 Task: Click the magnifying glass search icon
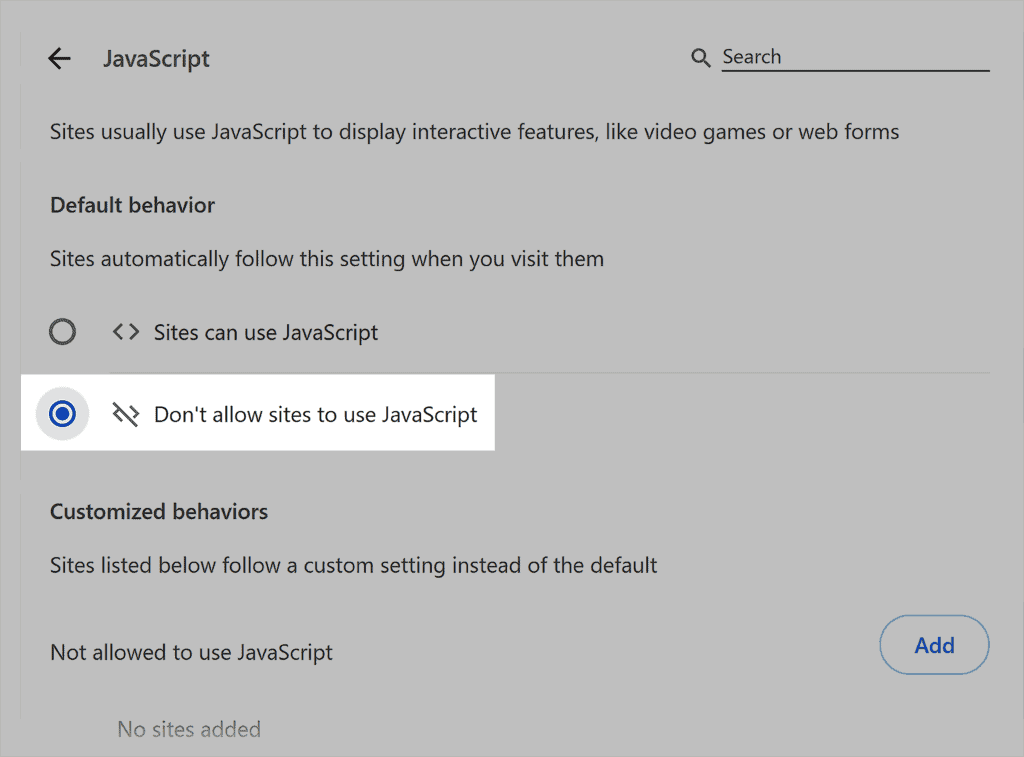point(700,57)
